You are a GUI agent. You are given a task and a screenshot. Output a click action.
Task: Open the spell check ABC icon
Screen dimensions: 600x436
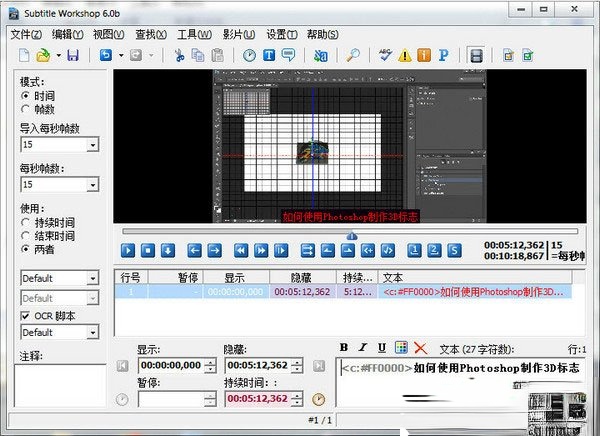click(x=387, y=56)
